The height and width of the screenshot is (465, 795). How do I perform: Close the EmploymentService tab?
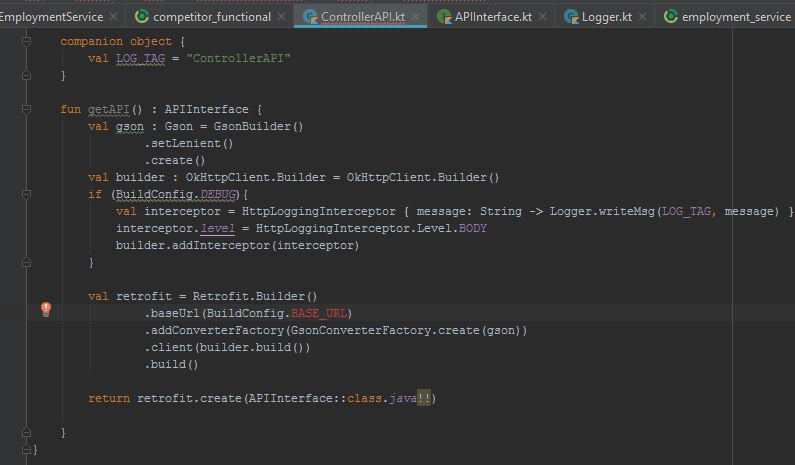click(114, 17)
